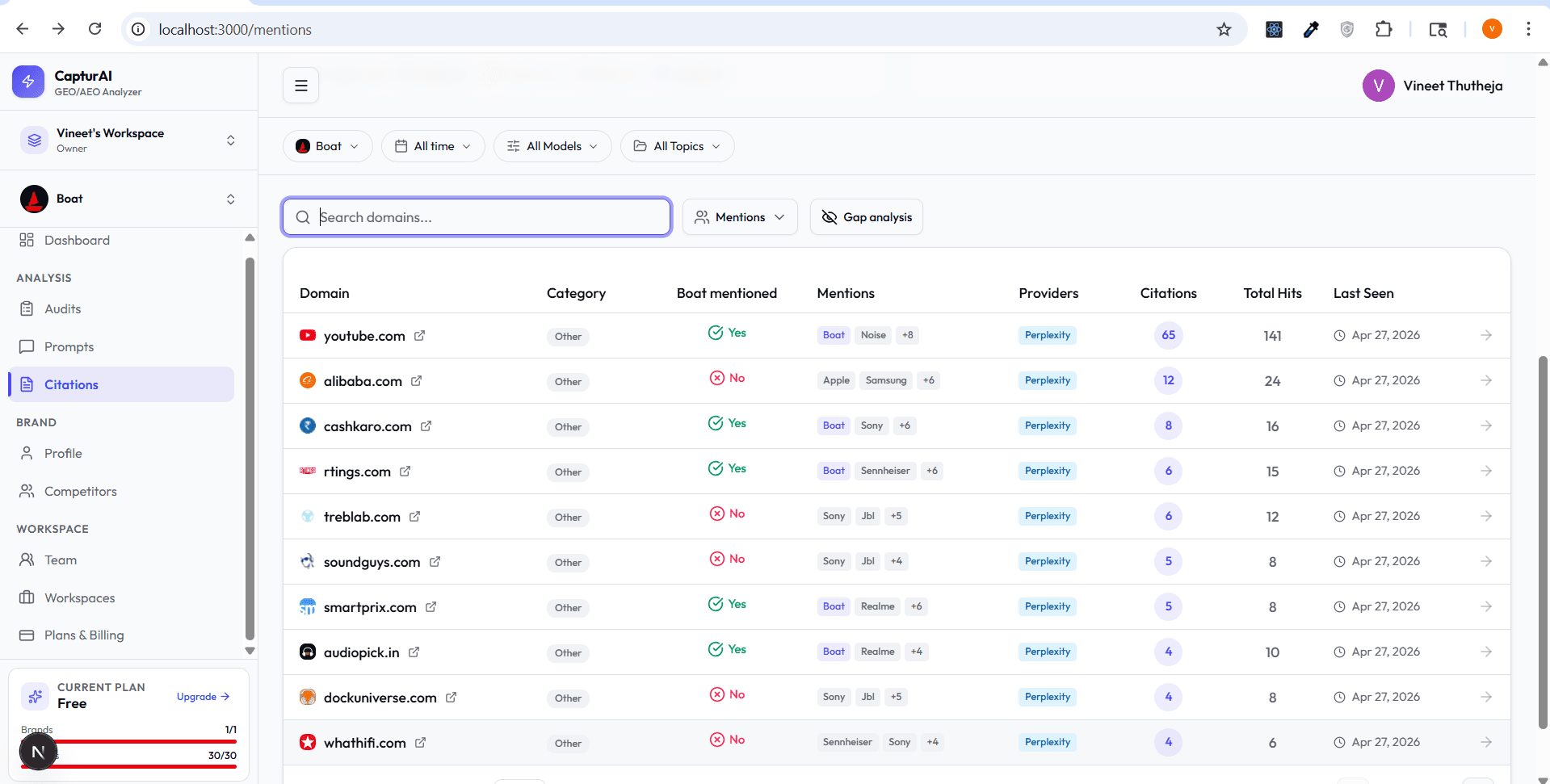The height and width of the screenshot is (784, 1550).
Task: Open the youtube.com domain row
Action: pyautogui.click(x=897, y=336)
